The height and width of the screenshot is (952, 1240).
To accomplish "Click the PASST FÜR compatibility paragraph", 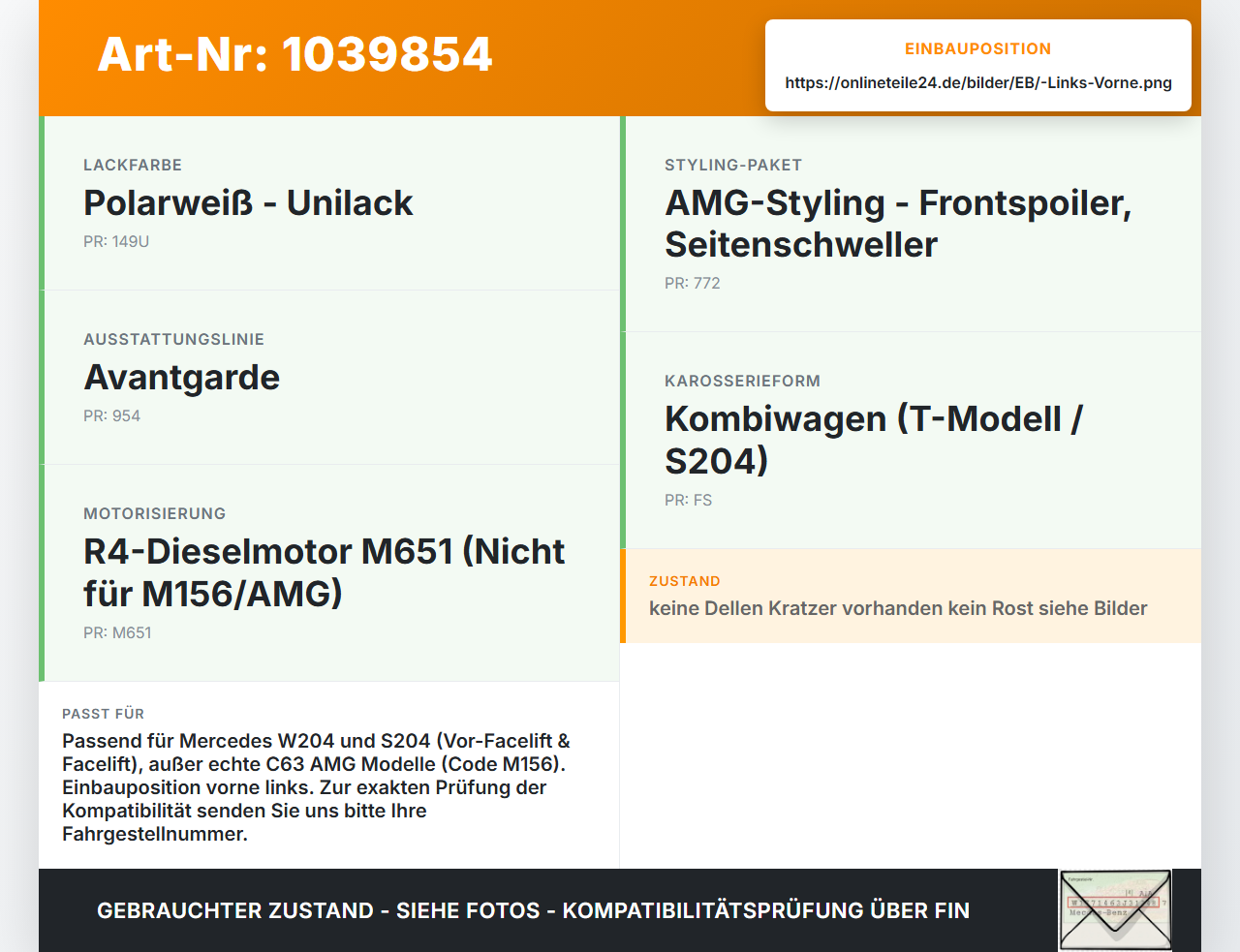I will [x=317, y=787].
